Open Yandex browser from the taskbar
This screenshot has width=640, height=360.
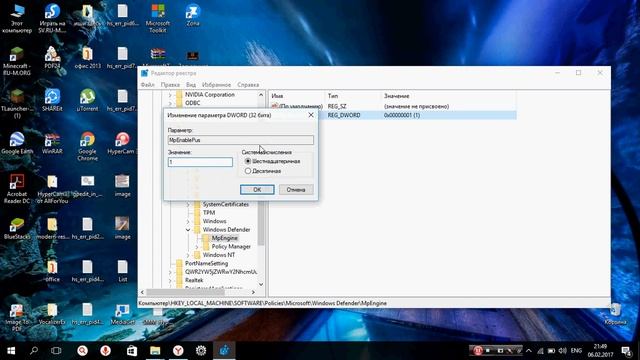178,351
